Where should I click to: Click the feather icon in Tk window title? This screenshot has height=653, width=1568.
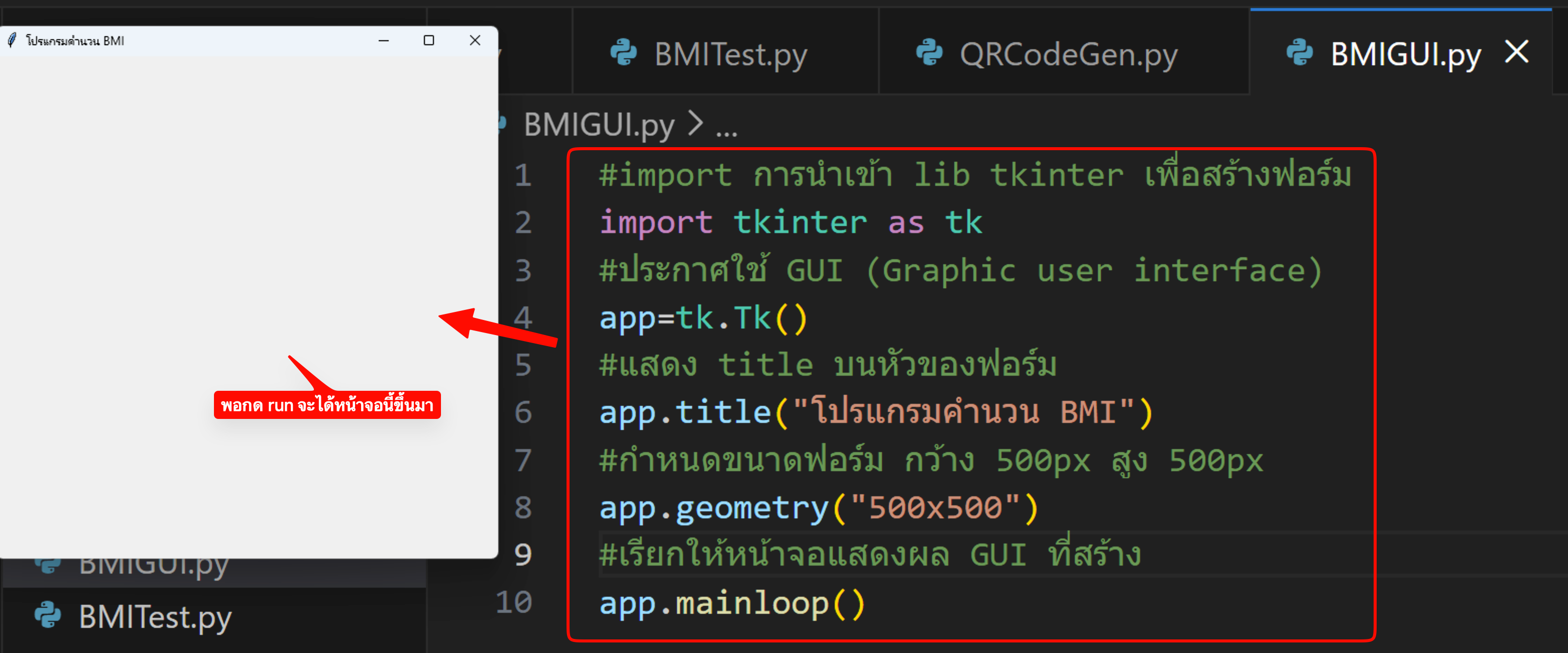12,40
